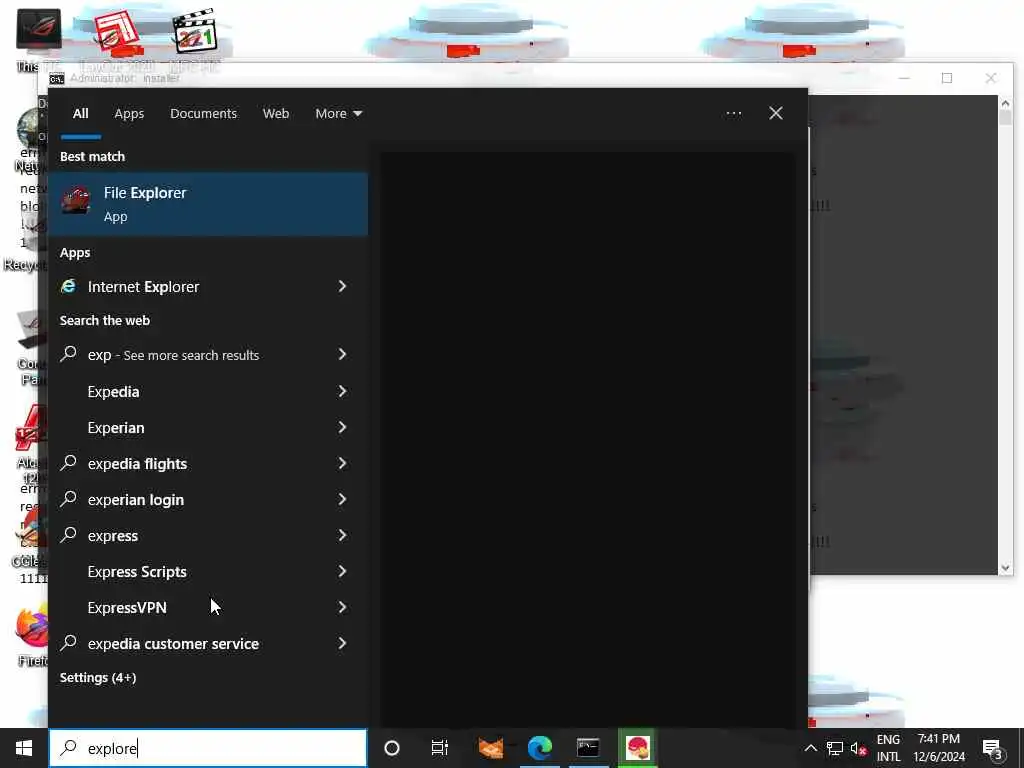Select 'Expedia' web suggestion text
Viewport: 1024px width, 768px height.
pyautogui.click(x=114, y=392)
